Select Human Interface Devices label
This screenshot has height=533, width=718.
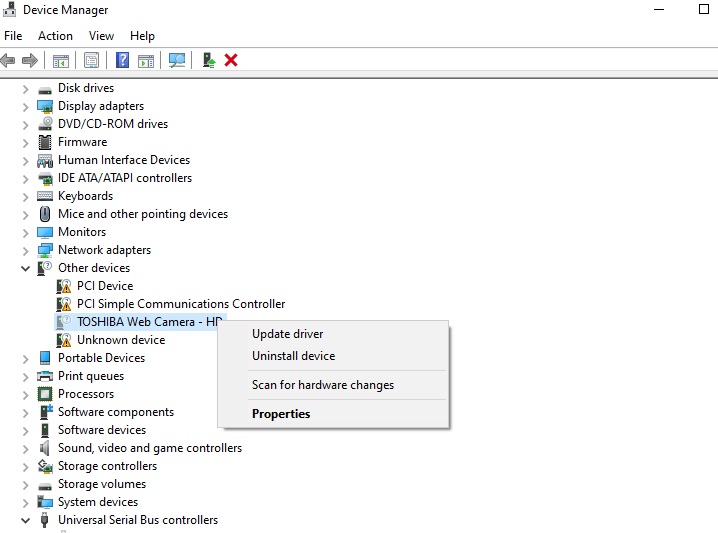(x=124, y=160)
